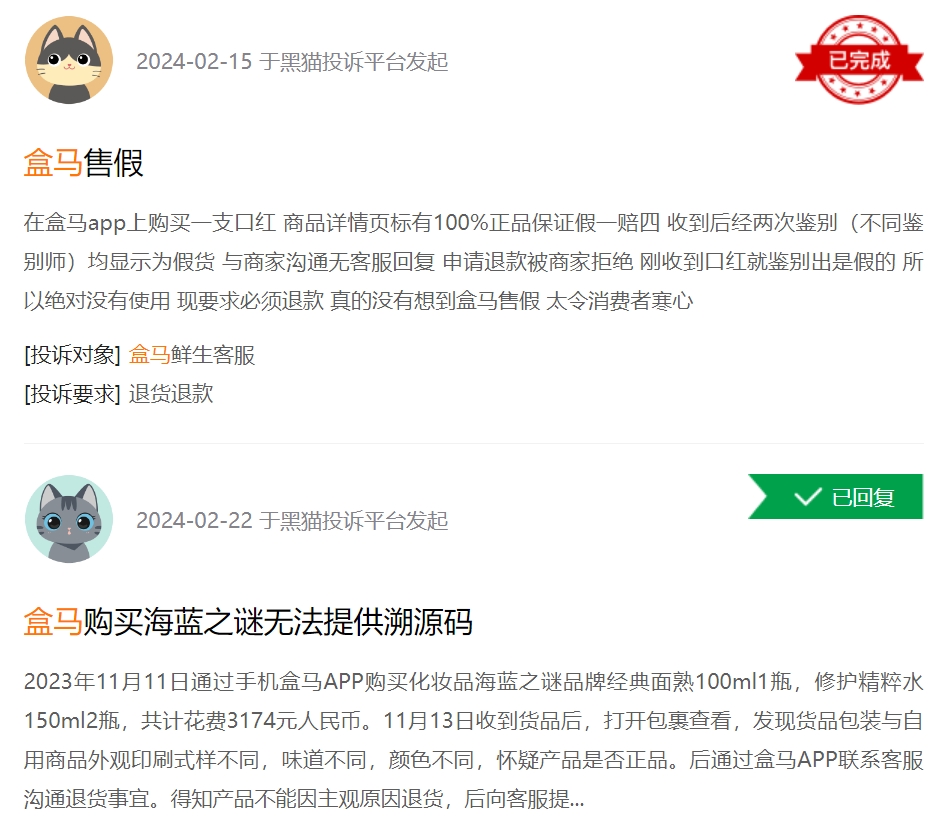The height and width of the screenshot is (825, 952).
Task: Click the orange cat avatar of first complaint
Action: tap(69, 60)
